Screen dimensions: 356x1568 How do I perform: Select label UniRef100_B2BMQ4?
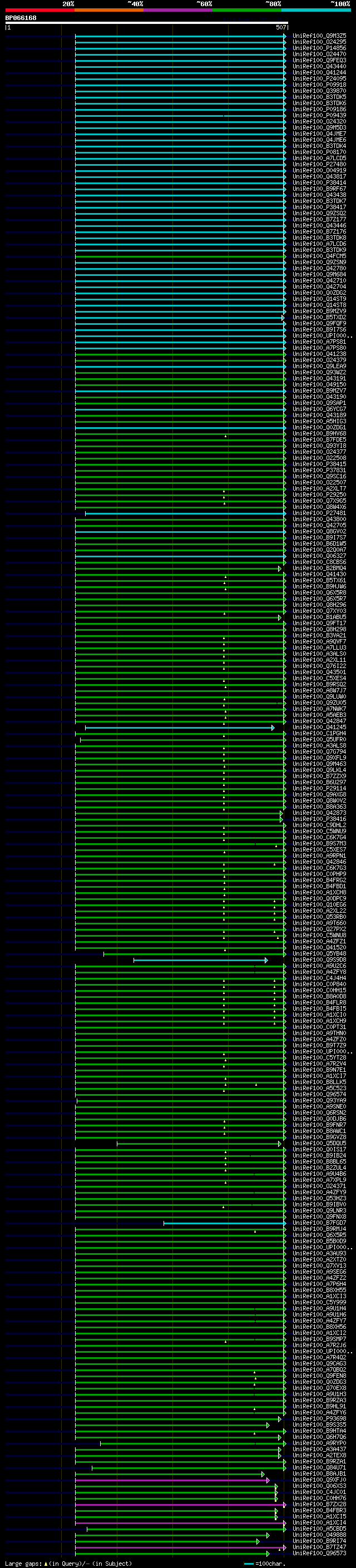[319, 568]
